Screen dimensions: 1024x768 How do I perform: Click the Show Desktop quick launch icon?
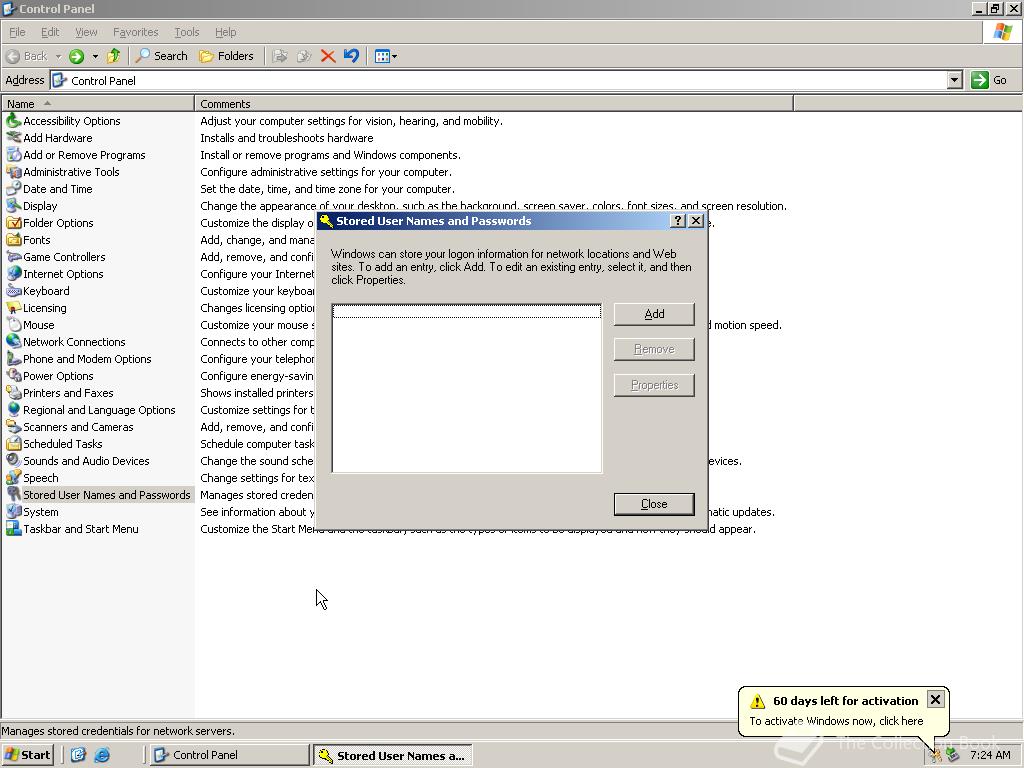[78, 755]
